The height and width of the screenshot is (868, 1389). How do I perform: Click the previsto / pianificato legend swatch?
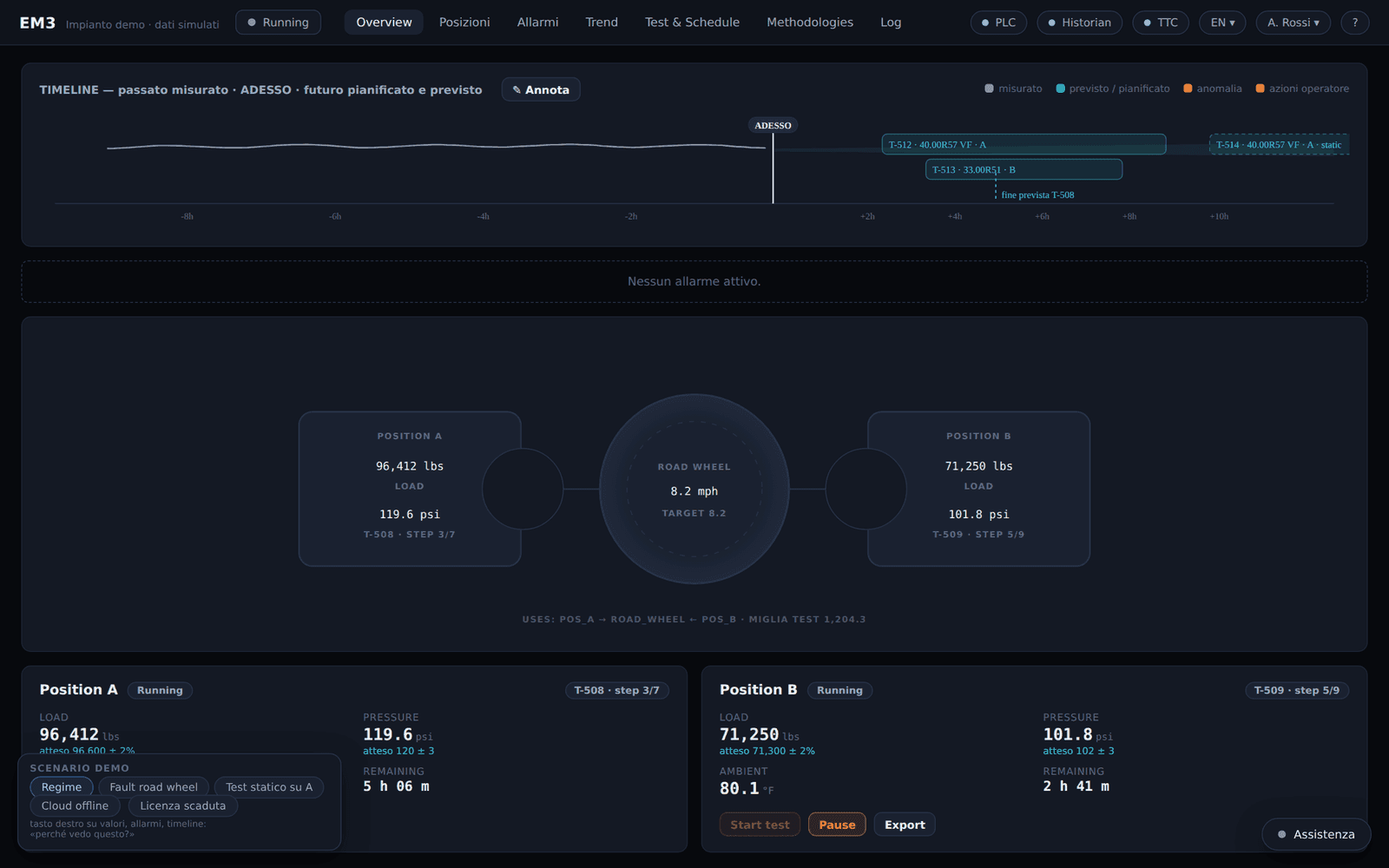1060,89
